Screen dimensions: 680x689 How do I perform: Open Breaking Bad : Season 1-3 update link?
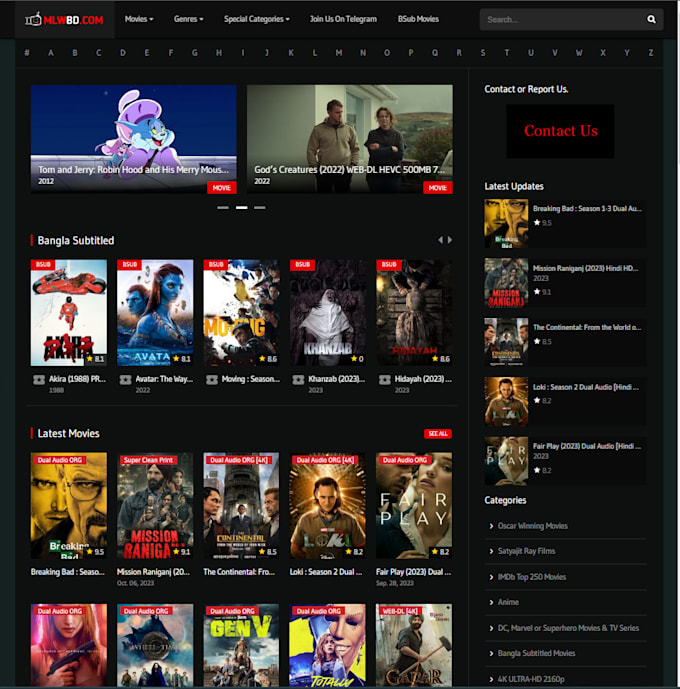(587, 209)
